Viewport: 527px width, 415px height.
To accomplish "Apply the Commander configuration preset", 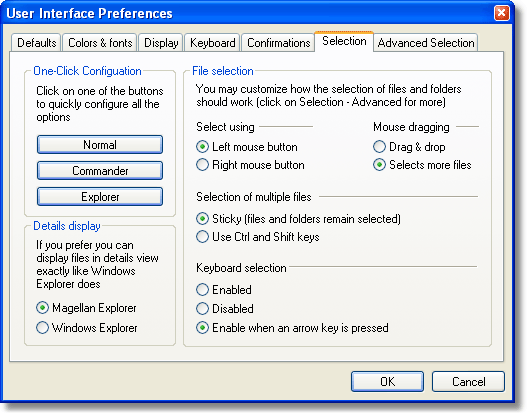I will click(x=100, y=171).
